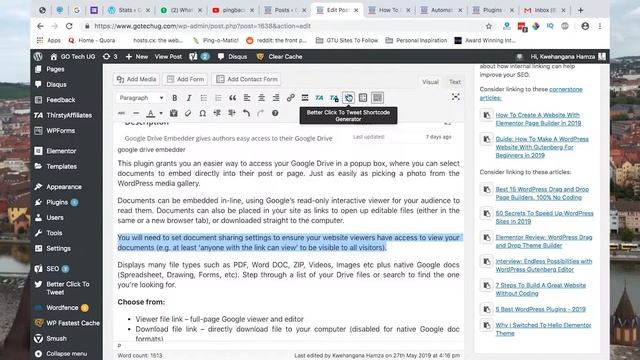
Task: Apply blockquote formatting
Action: tap(233, 98)
